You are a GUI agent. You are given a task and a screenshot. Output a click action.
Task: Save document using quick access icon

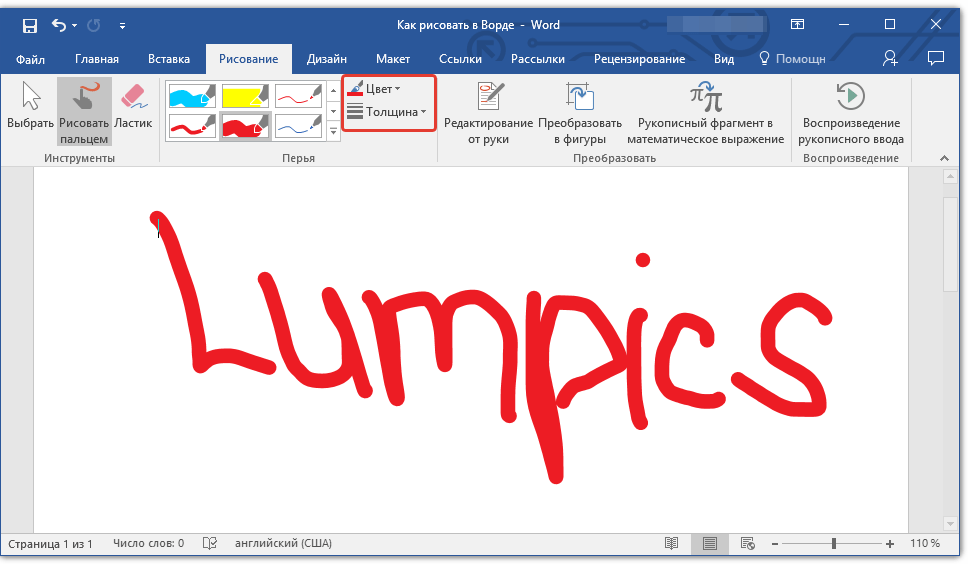tap(29, 24)
